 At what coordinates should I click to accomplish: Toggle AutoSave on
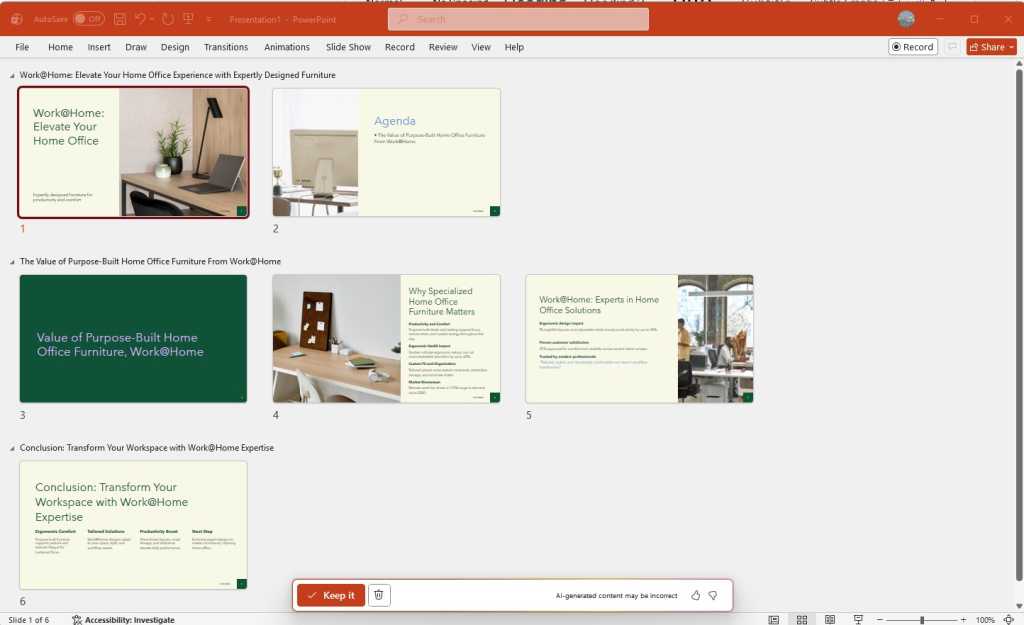pos(86,19)
